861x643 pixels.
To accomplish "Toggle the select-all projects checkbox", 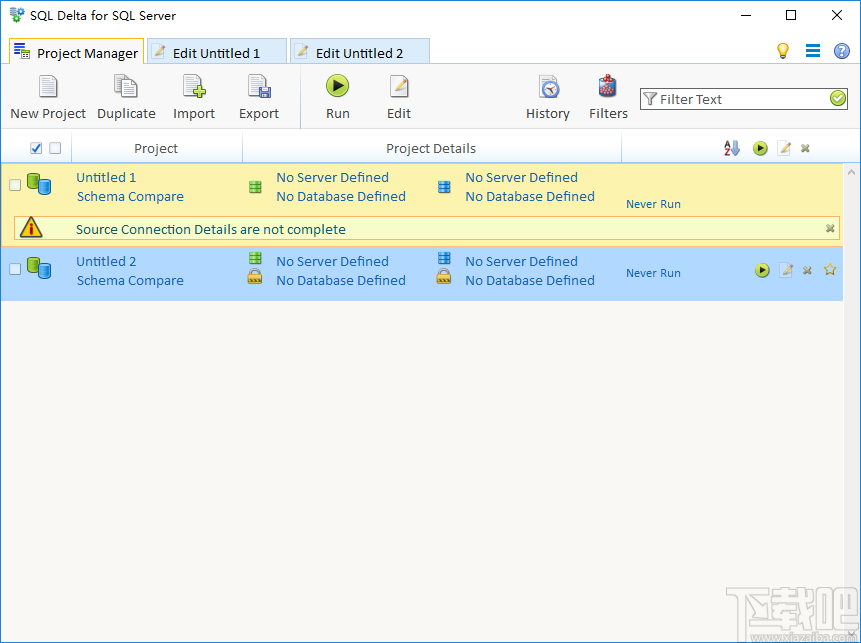I will (34, 147).
